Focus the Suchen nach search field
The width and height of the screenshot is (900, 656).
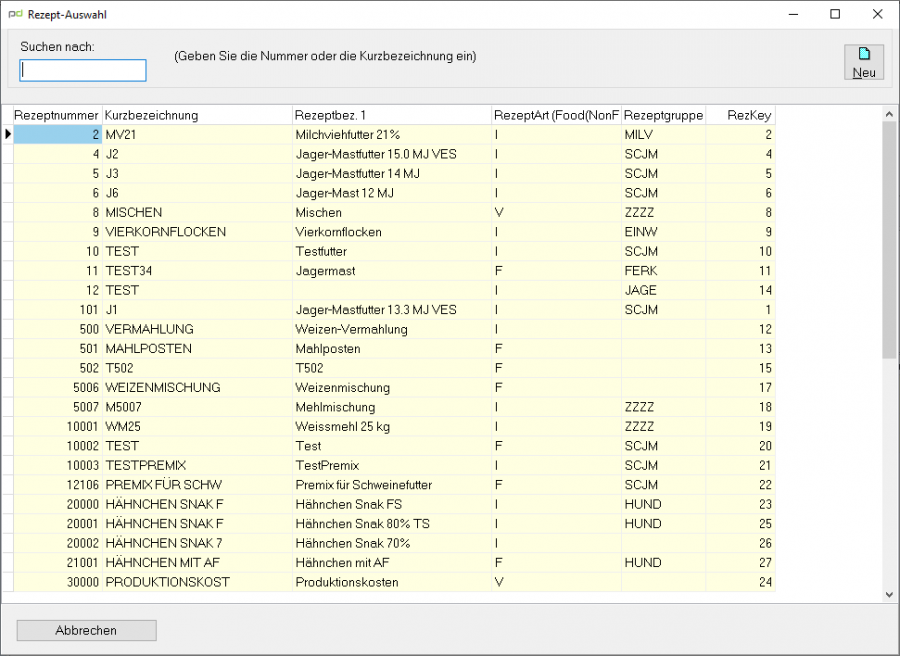[x=83, y=70]
